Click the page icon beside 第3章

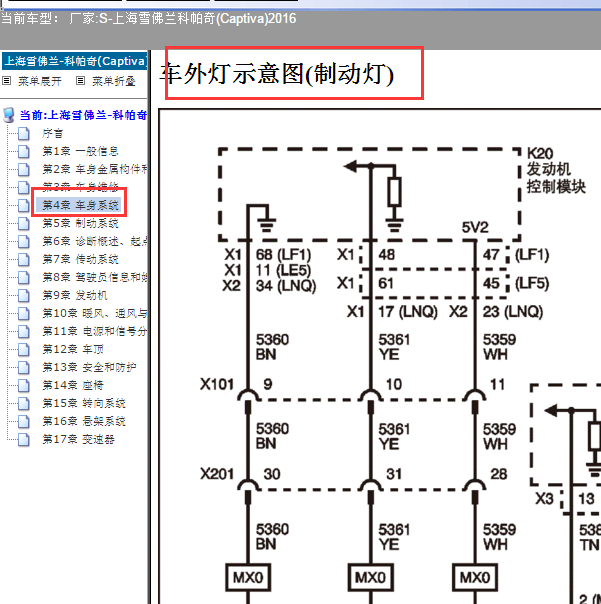coord(24,187)
